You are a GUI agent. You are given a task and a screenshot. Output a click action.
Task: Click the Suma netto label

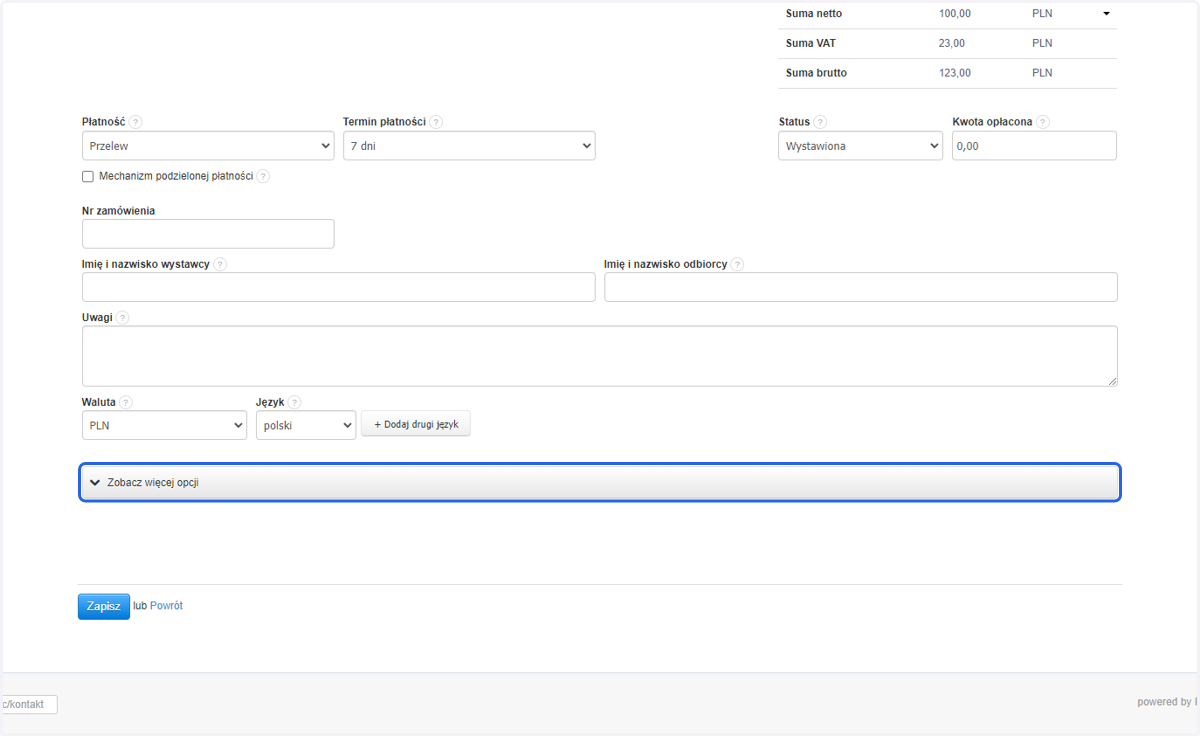(814, 14)
